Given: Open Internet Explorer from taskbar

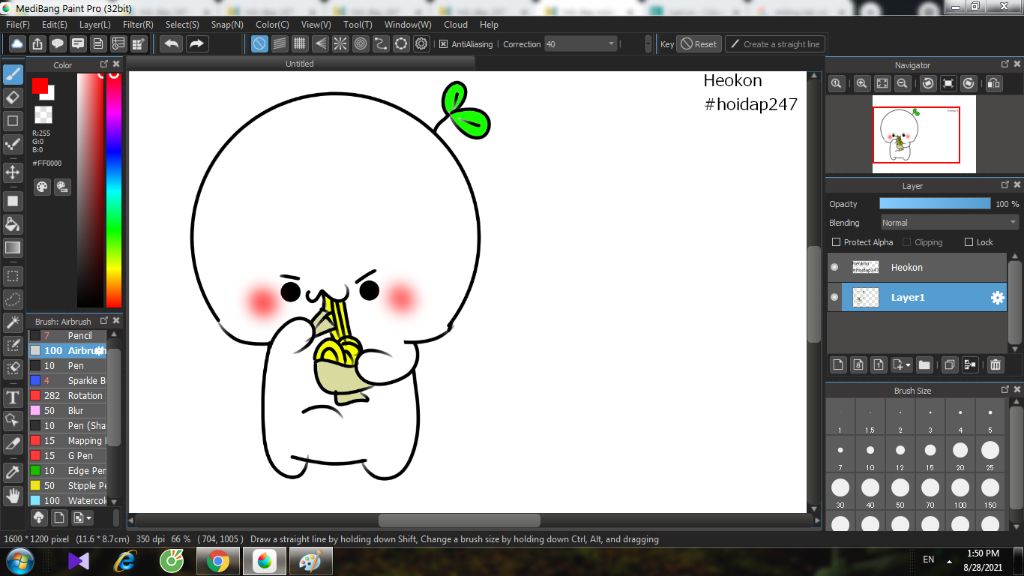Looking at the screenshot, I should point(125,561).
